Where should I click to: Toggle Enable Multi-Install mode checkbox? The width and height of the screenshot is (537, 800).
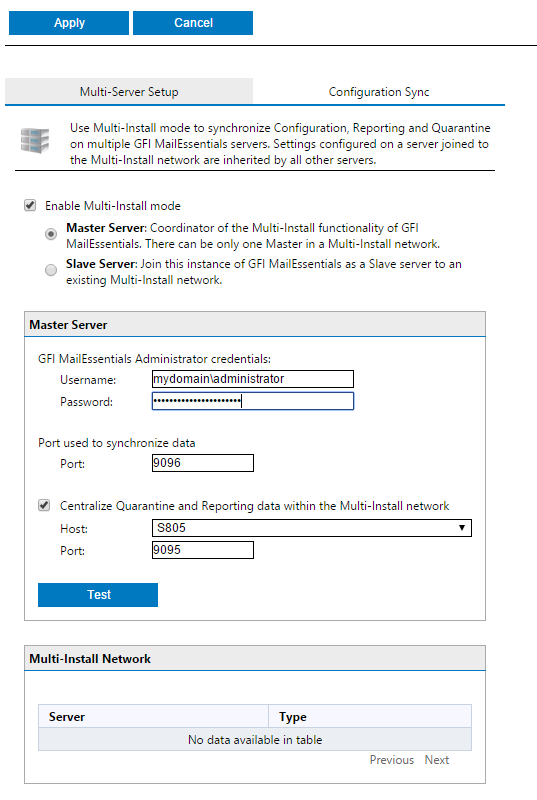30,206
